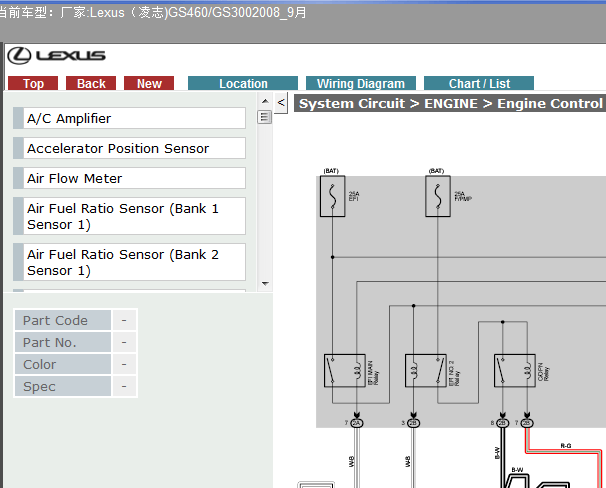Click the EFI NO. 2 Relay symbol
The image size is (606, 488).
(426, 371)
